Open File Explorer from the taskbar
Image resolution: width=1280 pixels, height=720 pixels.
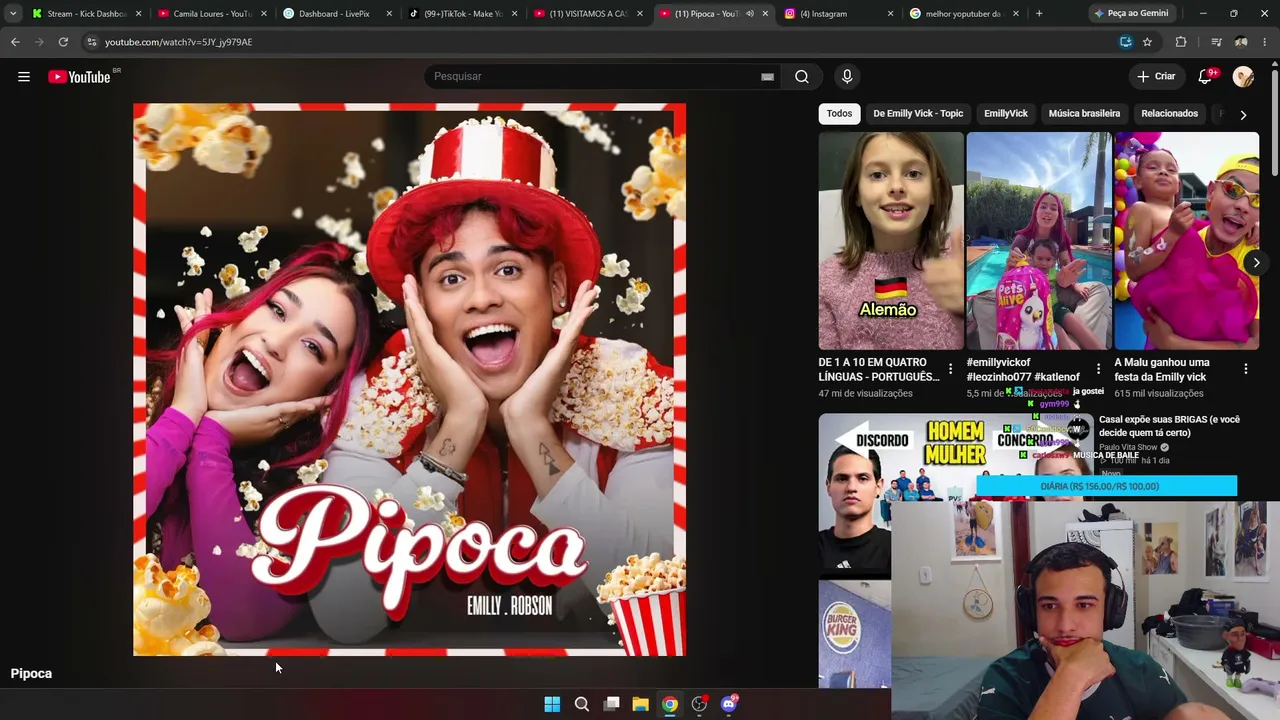[641, 704]
